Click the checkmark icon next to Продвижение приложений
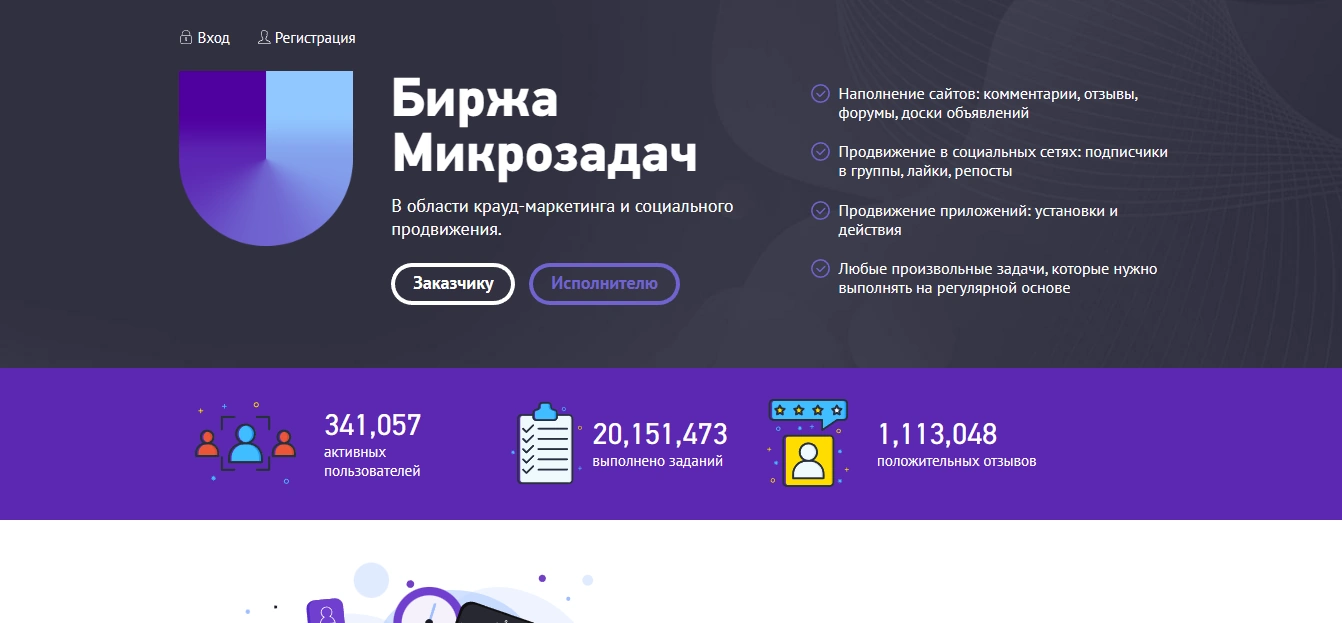The height and width of the screenshot is (623, 1342). pyautogui.click(x=820, y=211)
